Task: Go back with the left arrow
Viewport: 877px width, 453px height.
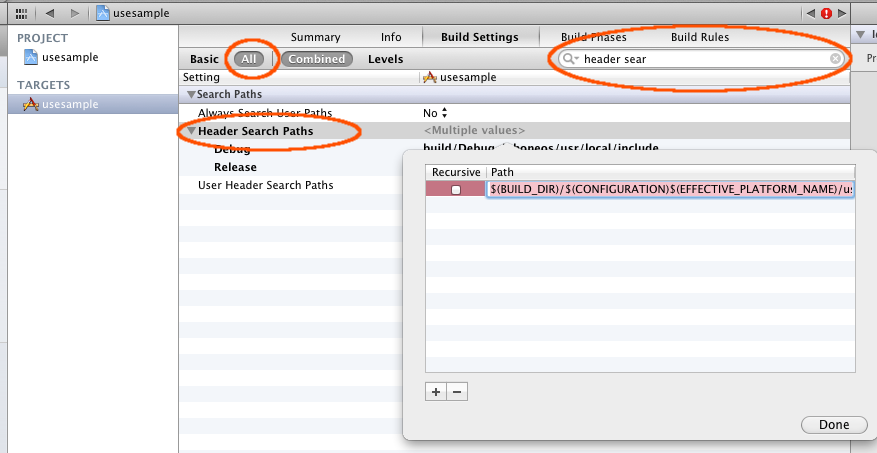Action: (49, 13)
